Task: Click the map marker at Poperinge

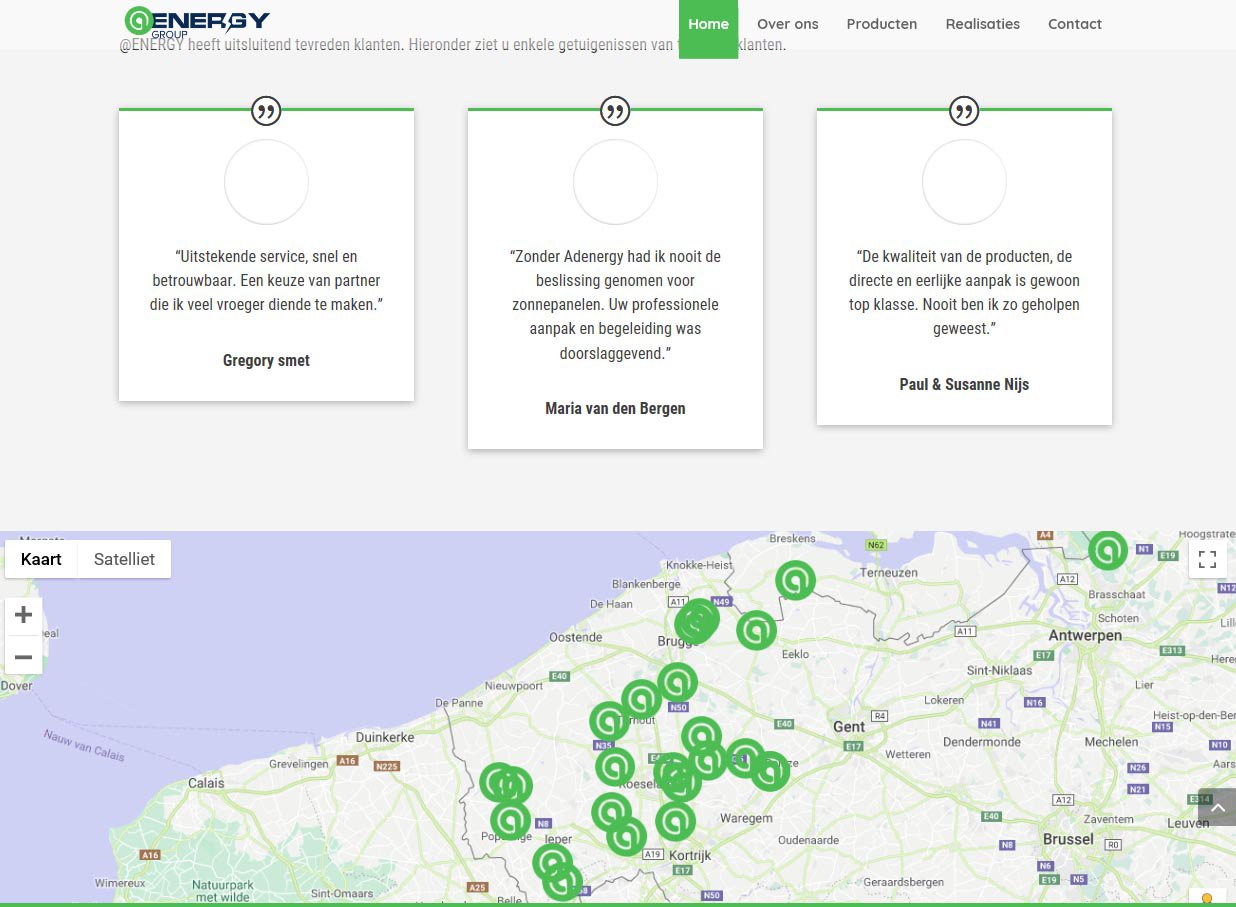Action: pos(510,820)
